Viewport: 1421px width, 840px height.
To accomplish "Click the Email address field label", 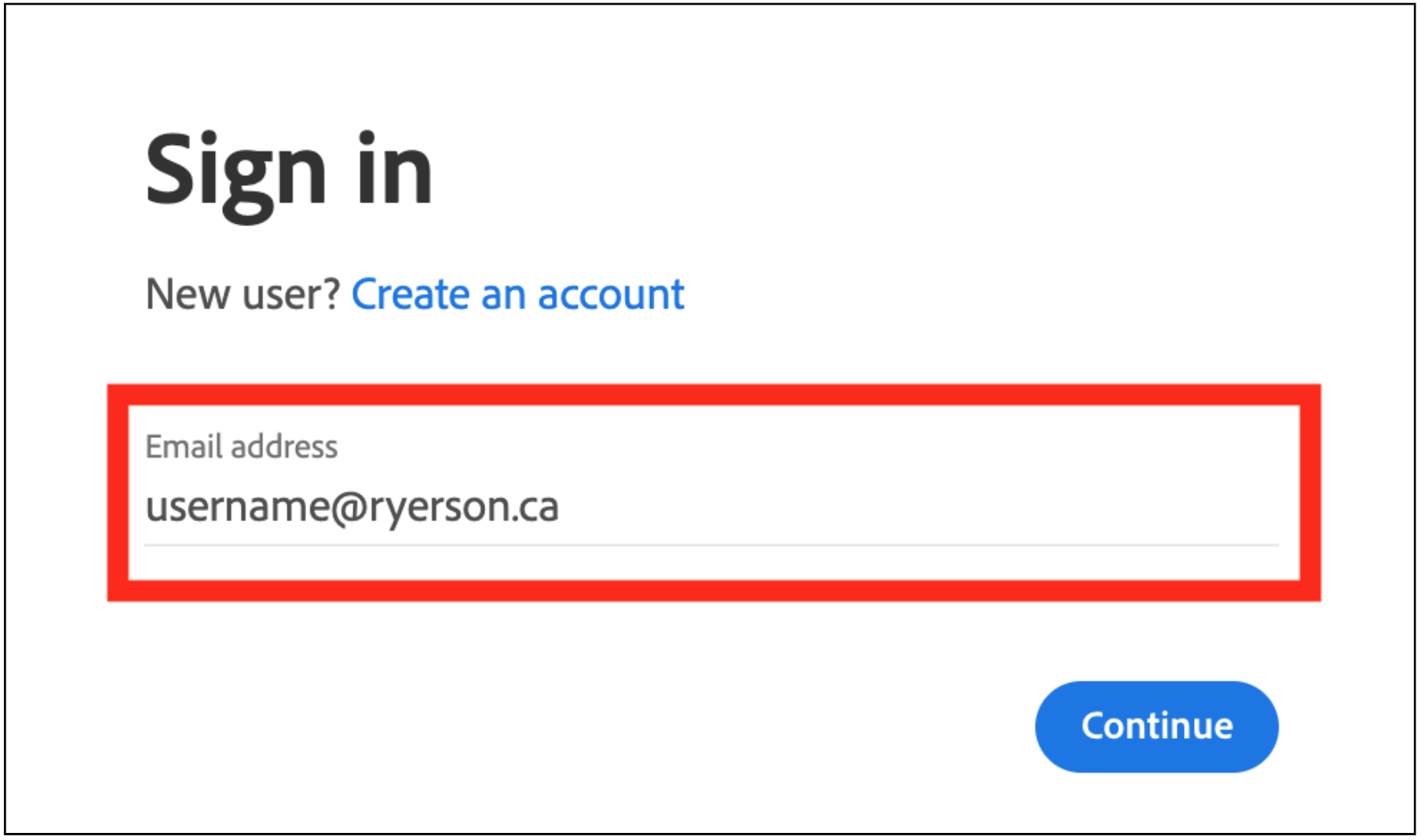I will click(242, 447).
